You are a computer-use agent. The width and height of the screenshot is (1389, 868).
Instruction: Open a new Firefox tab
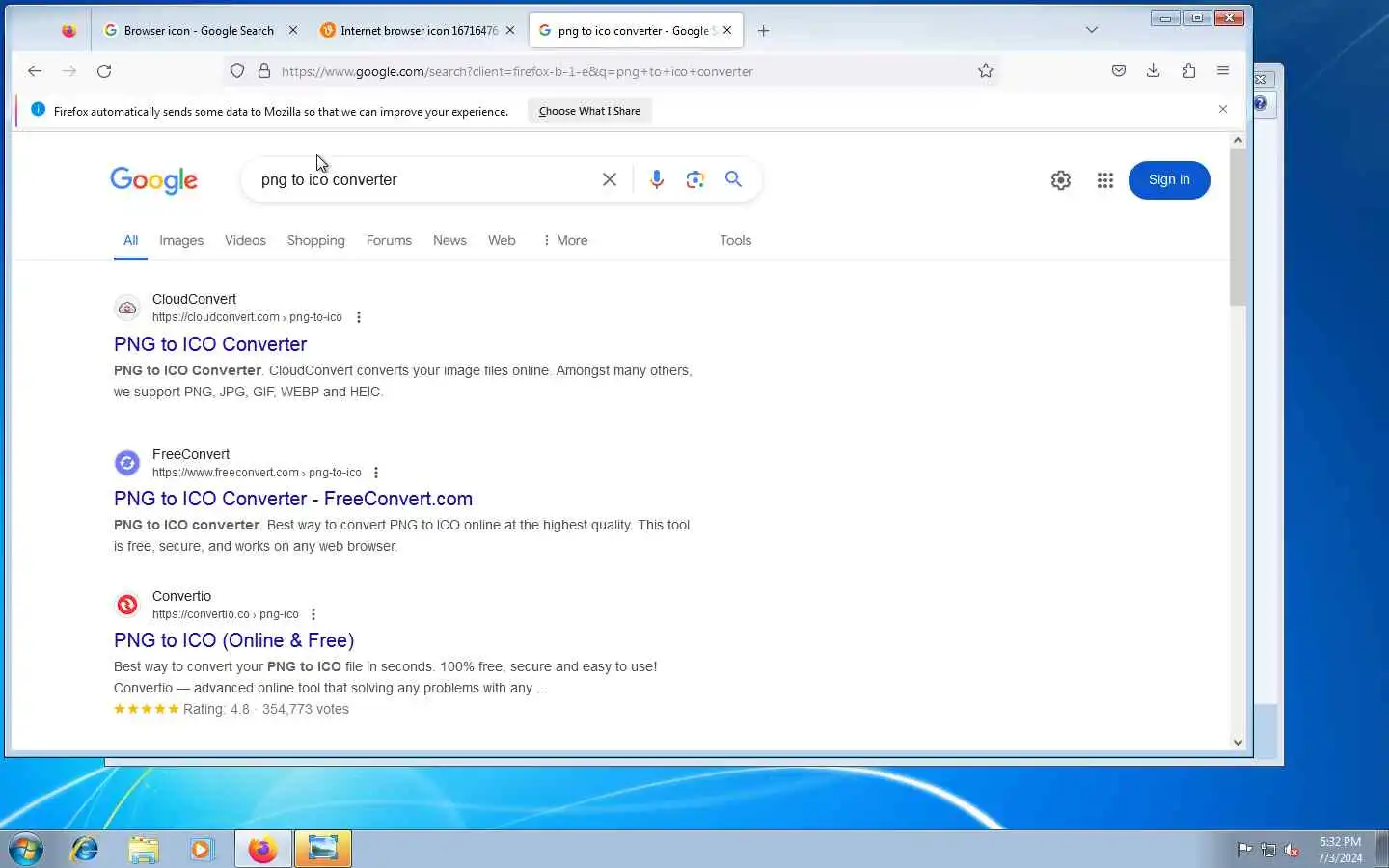click(764, 30)
